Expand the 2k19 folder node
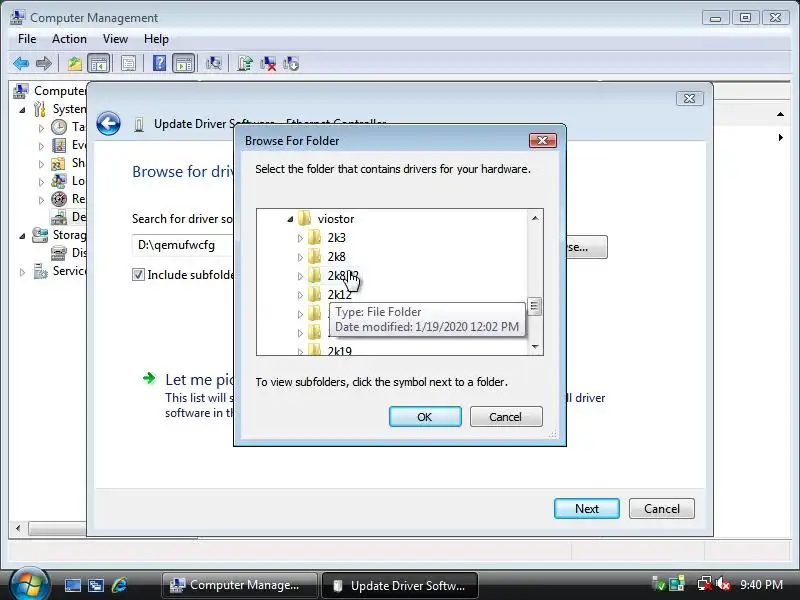 (x=300, y=351)
